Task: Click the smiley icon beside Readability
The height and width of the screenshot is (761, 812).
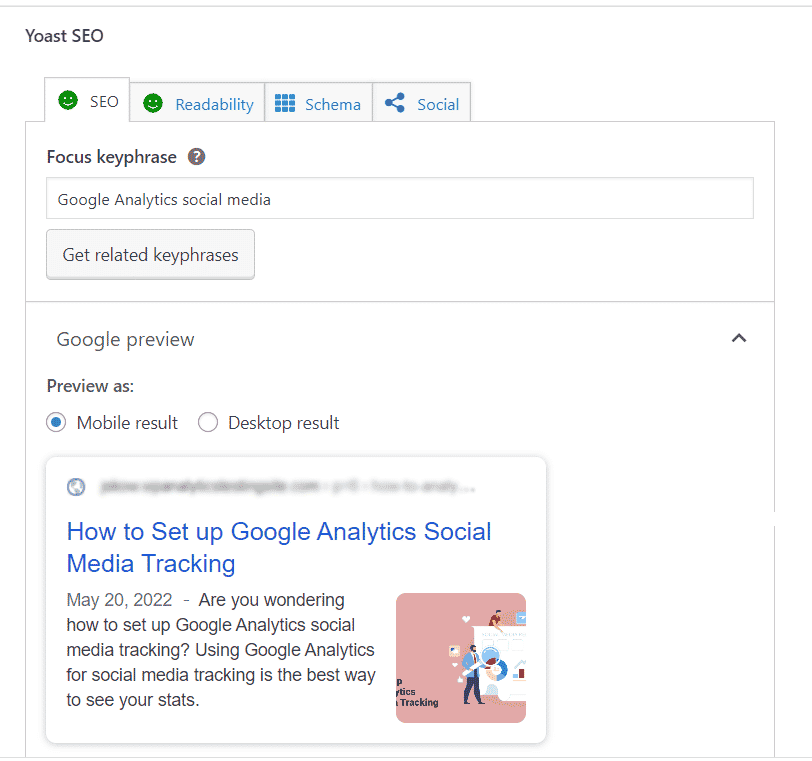Action: (x=152, y=104)
